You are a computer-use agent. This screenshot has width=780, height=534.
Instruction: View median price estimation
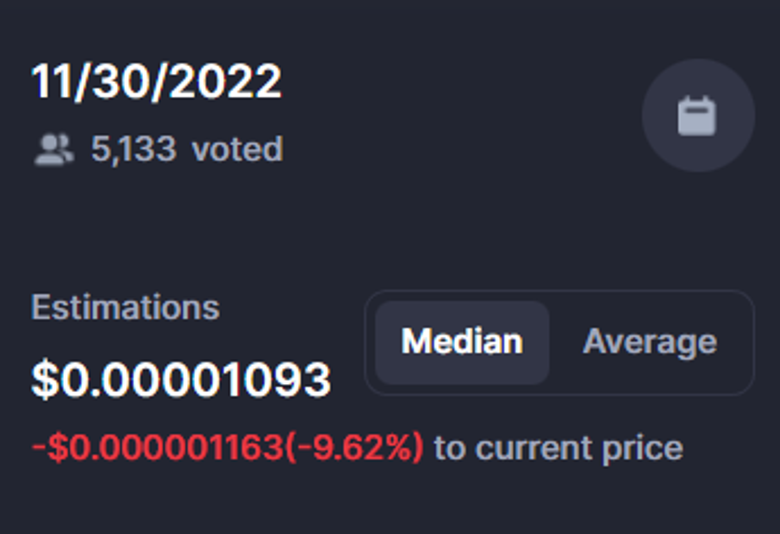(461, 342)
